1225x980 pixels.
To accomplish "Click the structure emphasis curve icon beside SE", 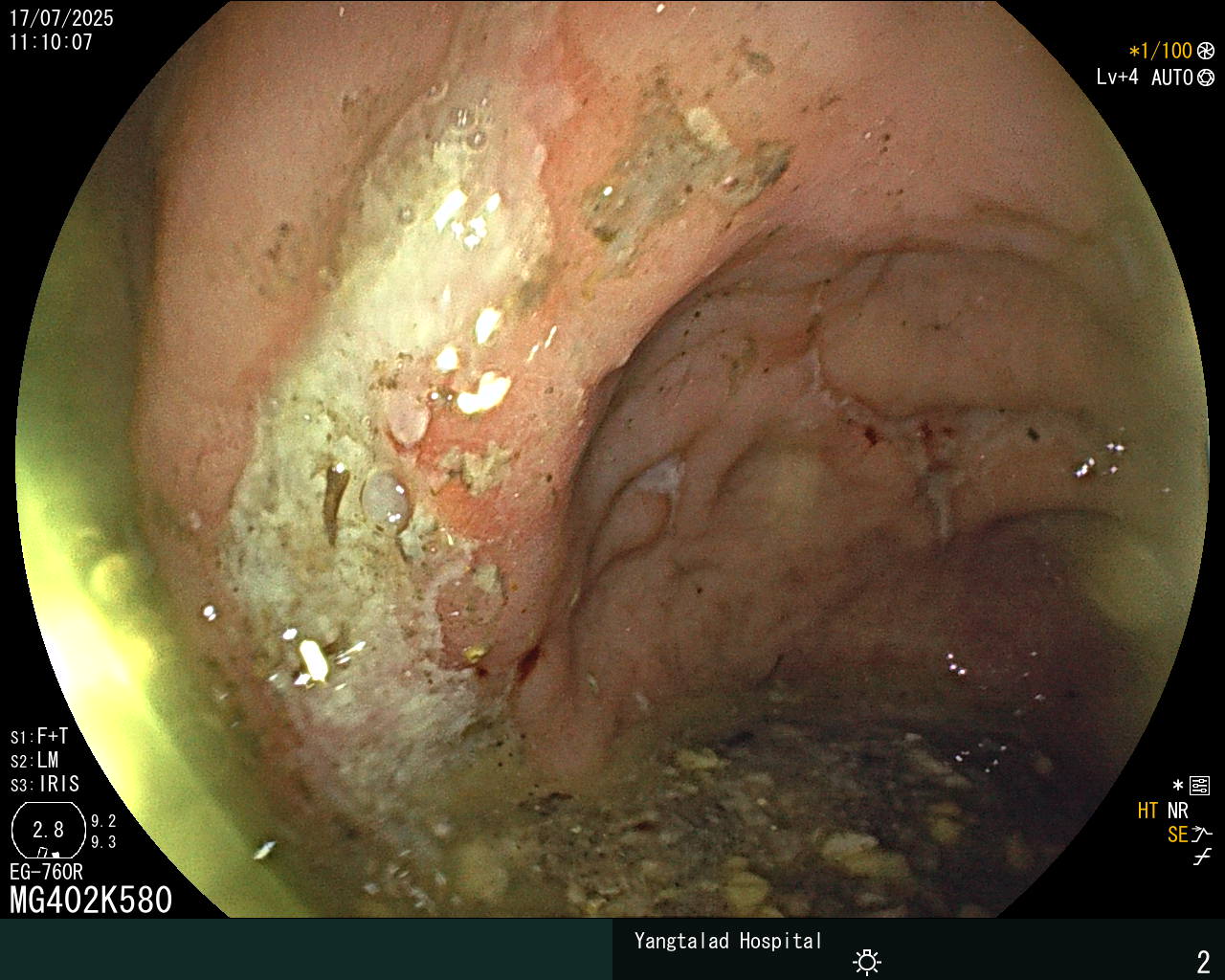I will 1202,835.
